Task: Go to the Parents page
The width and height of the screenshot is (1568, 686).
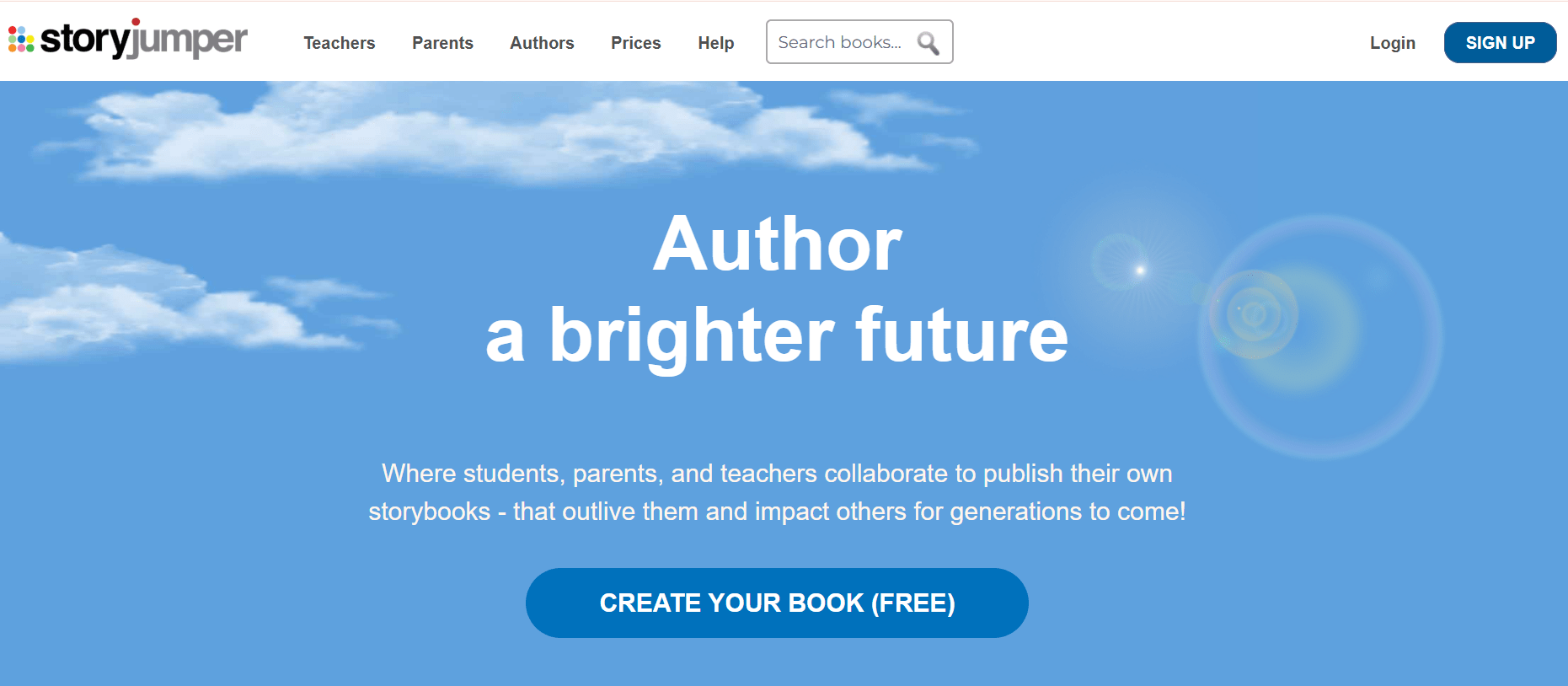Action: (x=442, y=43)
